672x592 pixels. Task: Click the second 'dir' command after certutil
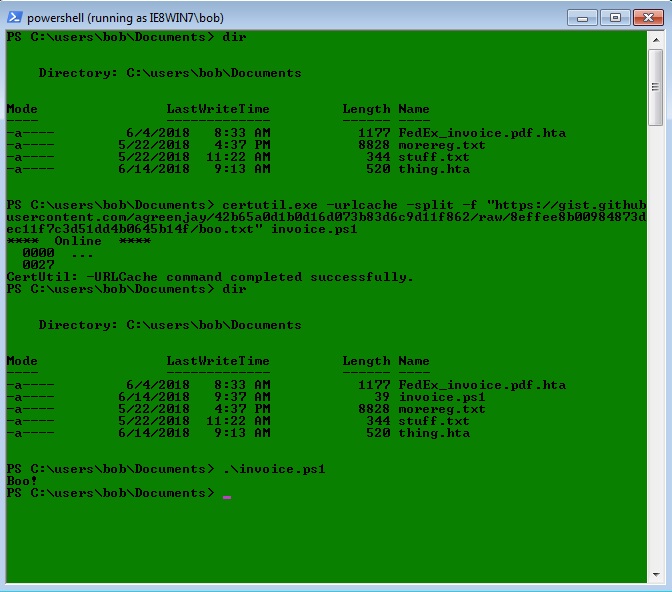tap(234, 289)
